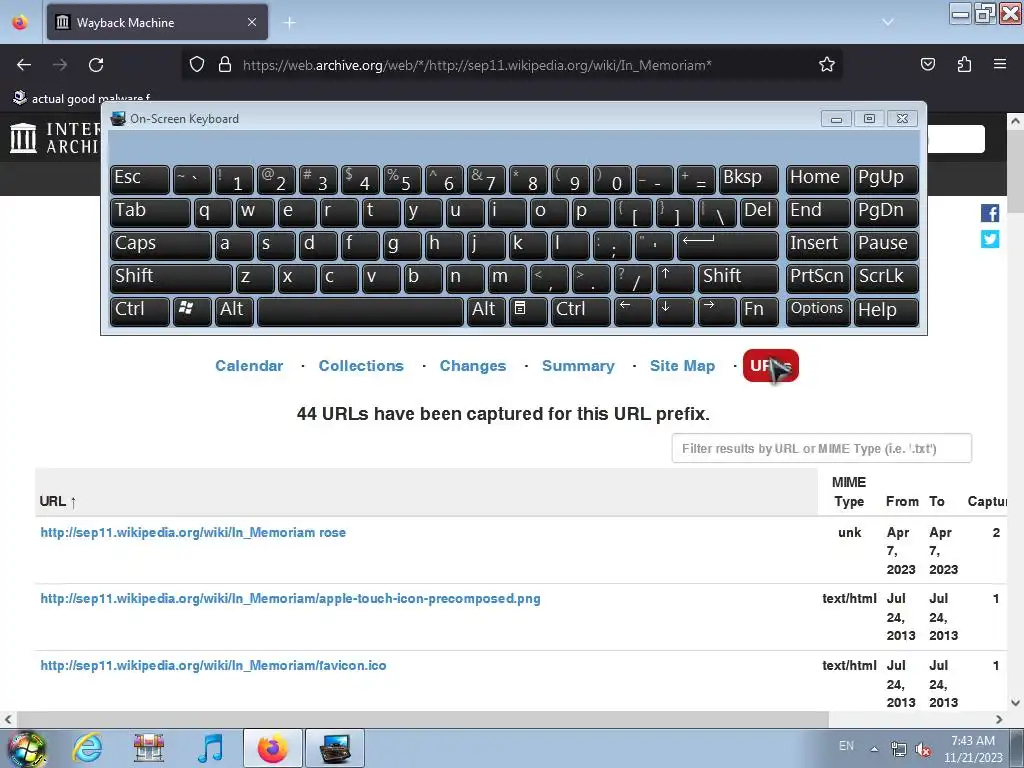This screenshot has height=768, width=1024.
Task: Open the apple-touch-icon-precomposed.png link
Action: tap(290, 599)
